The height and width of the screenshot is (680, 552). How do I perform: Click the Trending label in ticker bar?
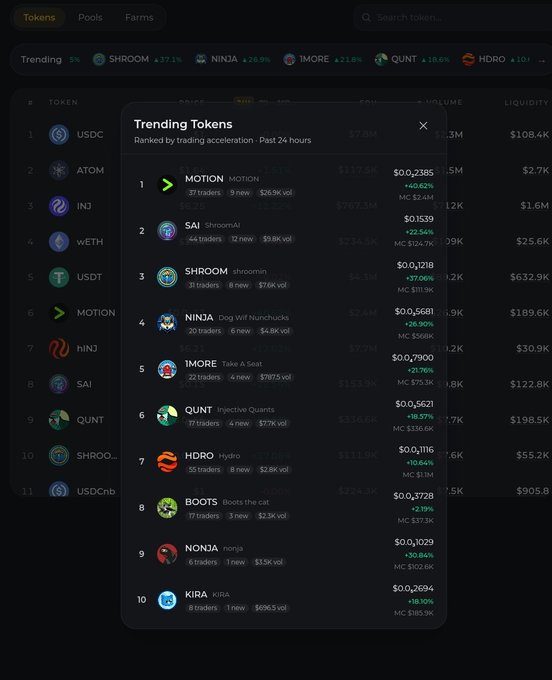point(41,59)
